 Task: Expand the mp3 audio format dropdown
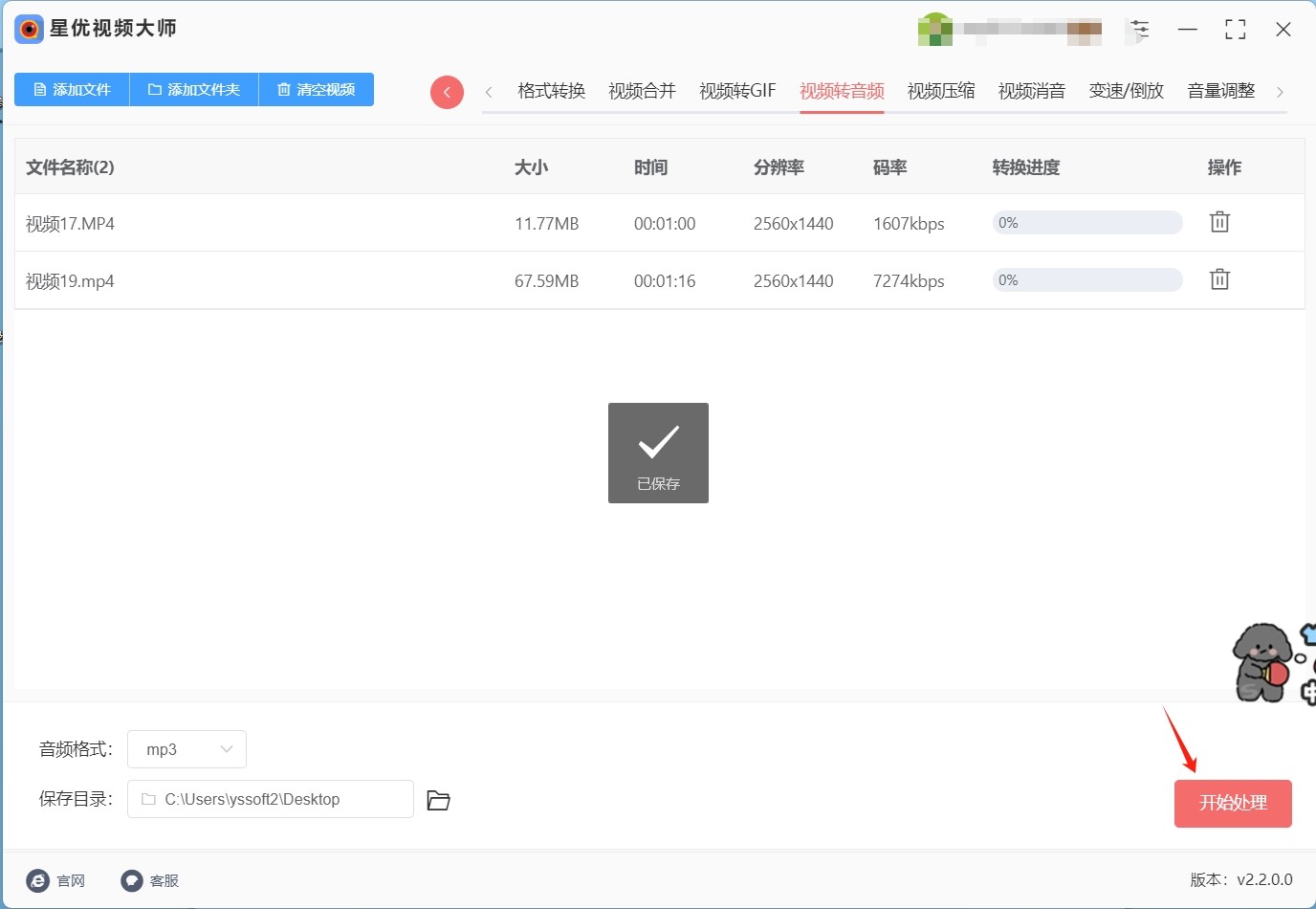[x=187, y=749]
